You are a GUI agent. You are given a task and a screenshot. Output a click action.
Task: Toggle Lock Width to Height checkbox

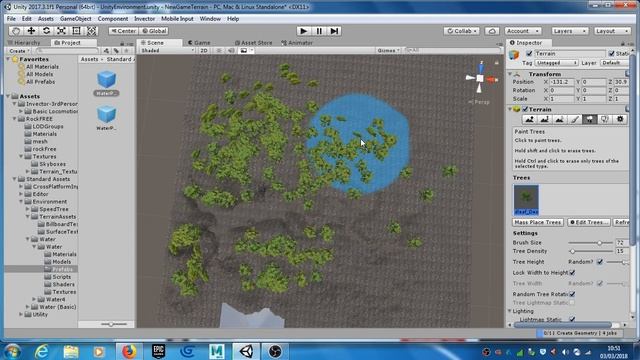tap(572, 272)
